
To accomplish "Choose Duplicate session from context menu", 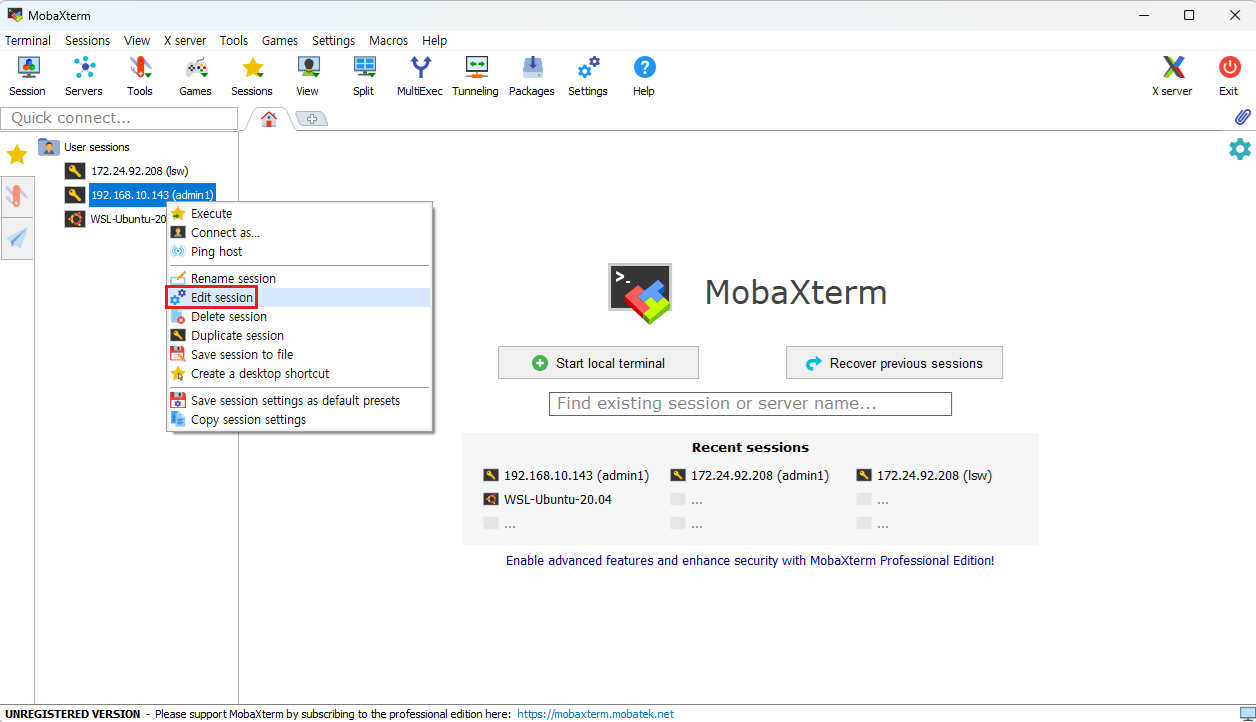I will (299, 336).
